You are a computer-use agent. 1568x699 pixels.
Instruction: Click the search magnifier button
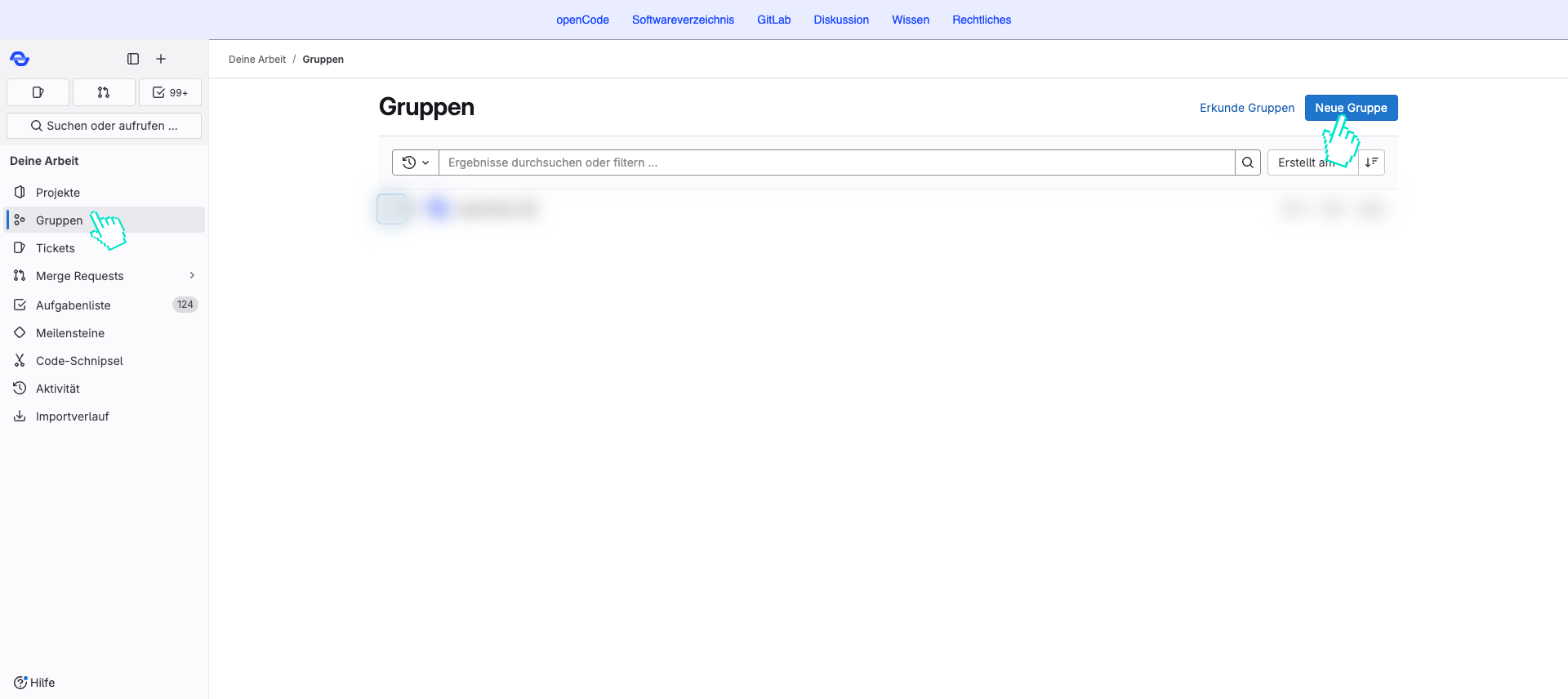click(x=1247, y=163)
